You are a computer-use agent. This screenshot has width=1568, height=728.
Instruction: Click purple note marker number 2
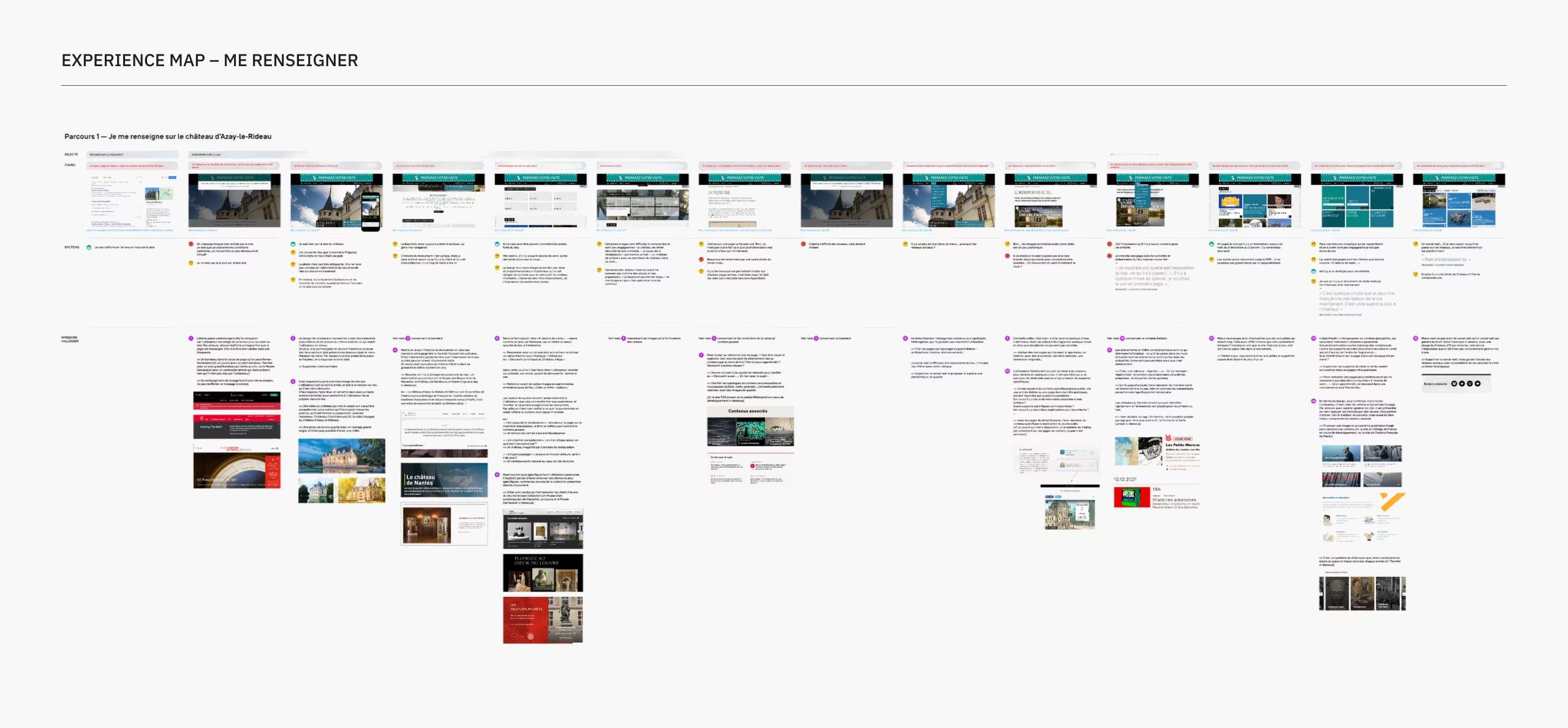point(293,338)
